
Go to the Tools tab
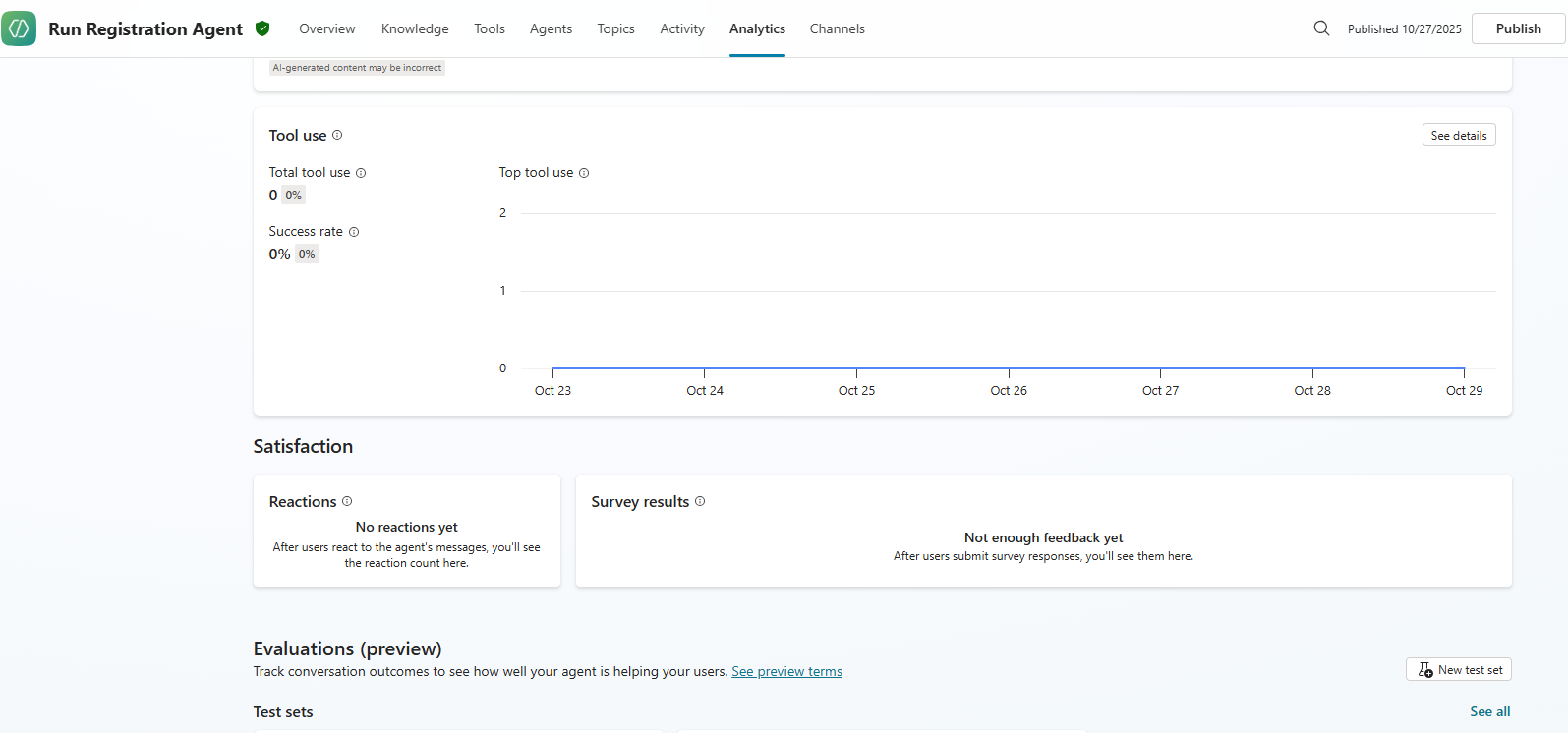490,28
